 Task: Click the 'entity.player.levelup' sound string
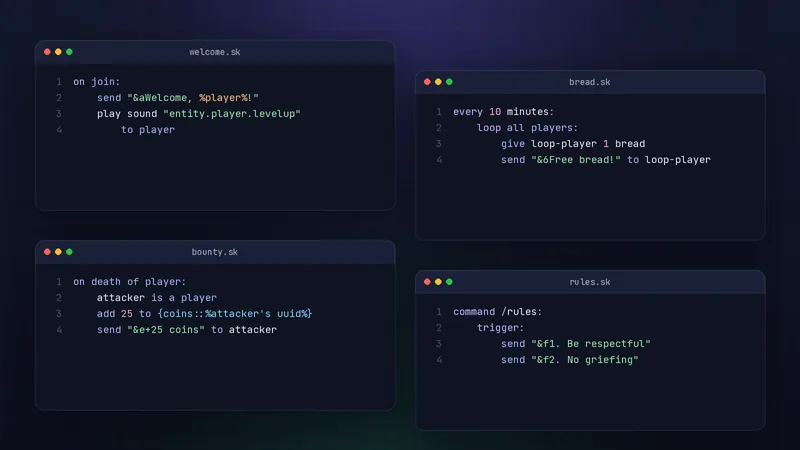[232, 114]
